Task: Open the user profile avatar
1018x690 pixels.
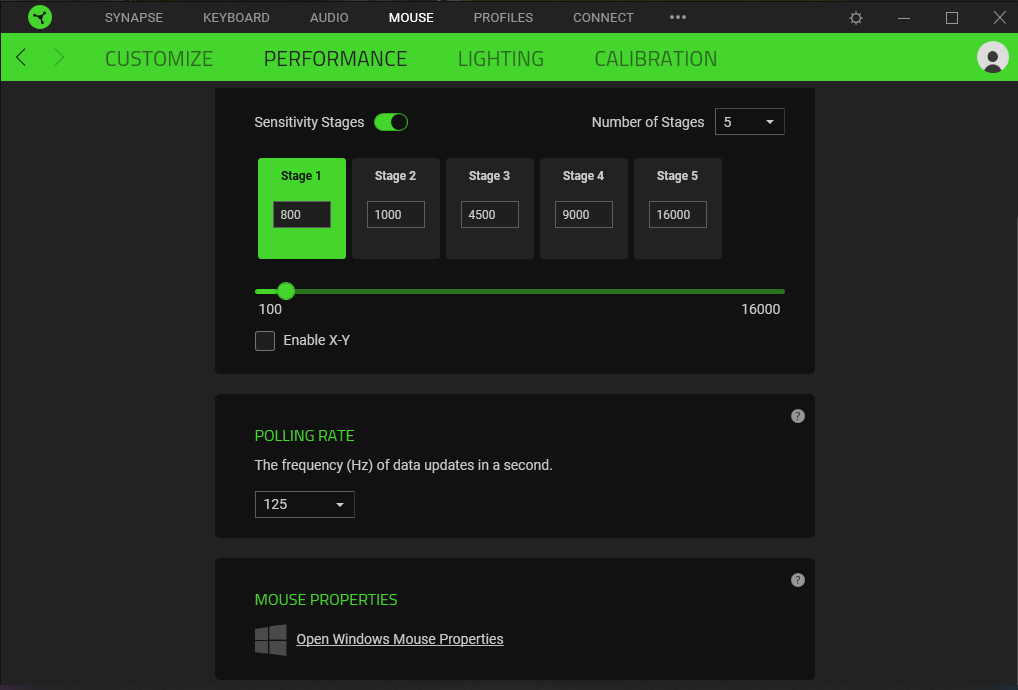Action: [x=992, y=58]
